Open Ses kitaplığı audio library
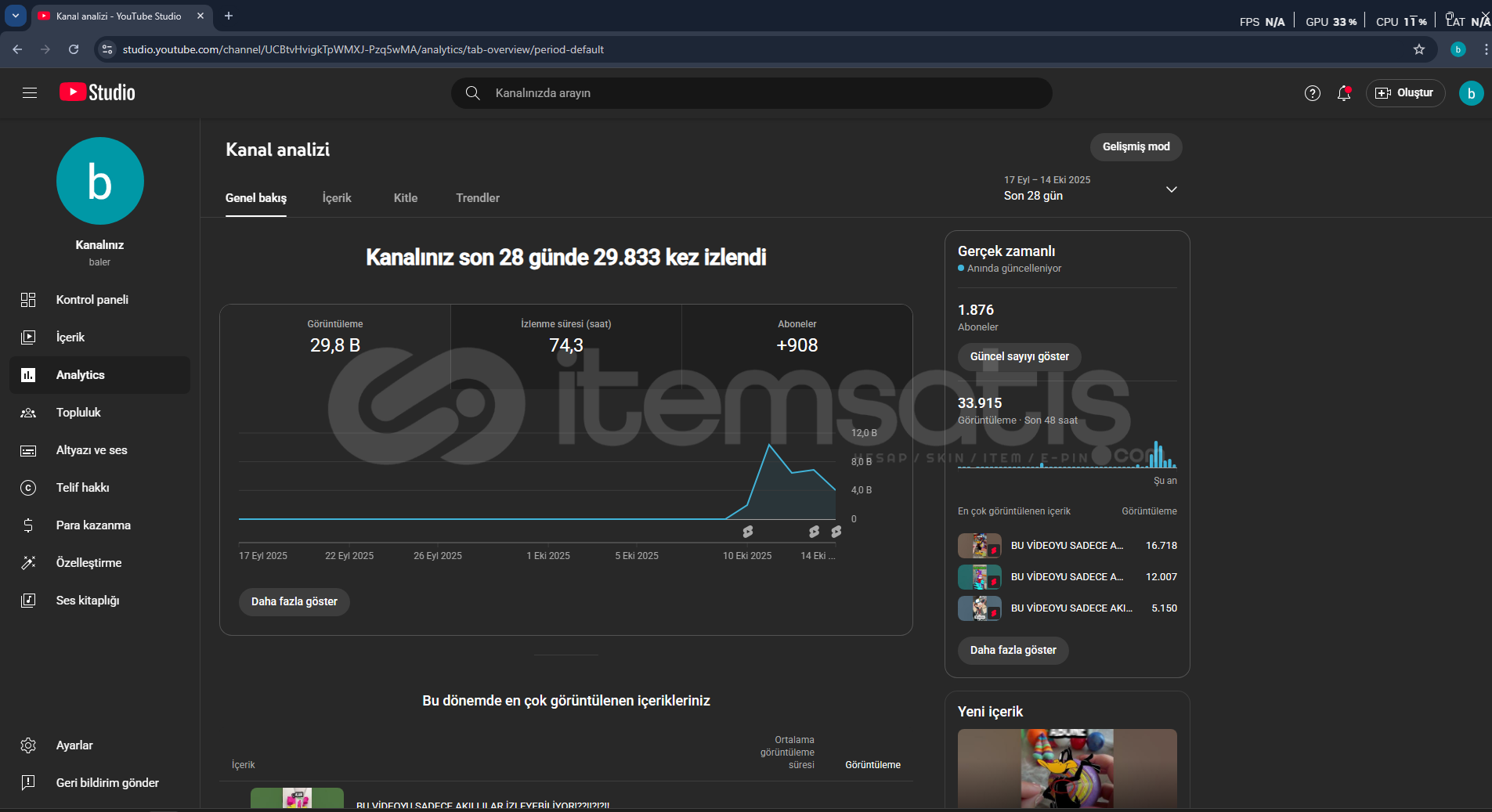 pos(88,601)
